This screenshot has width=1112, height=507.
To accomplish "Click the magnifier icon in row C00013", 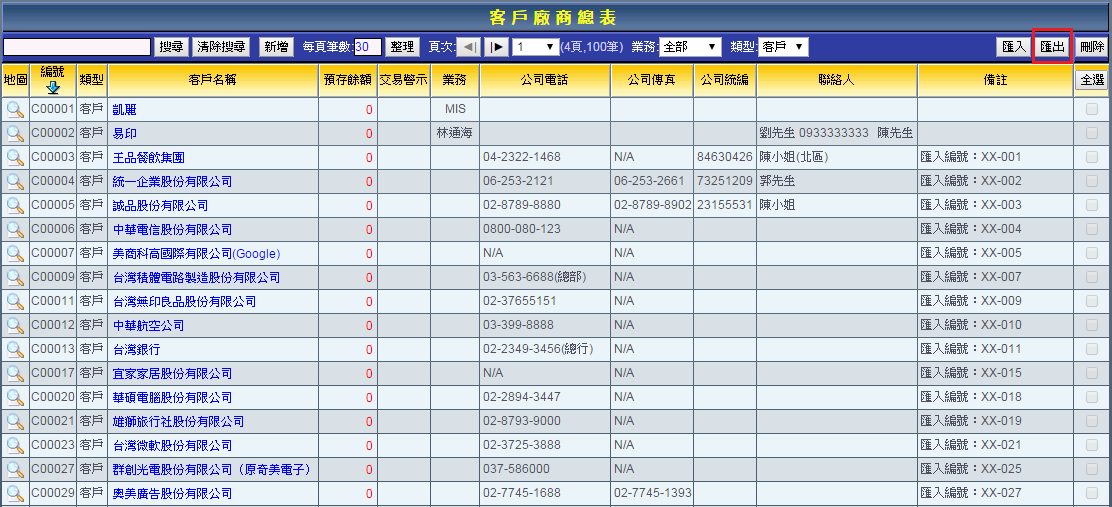I will coord(15,349).
